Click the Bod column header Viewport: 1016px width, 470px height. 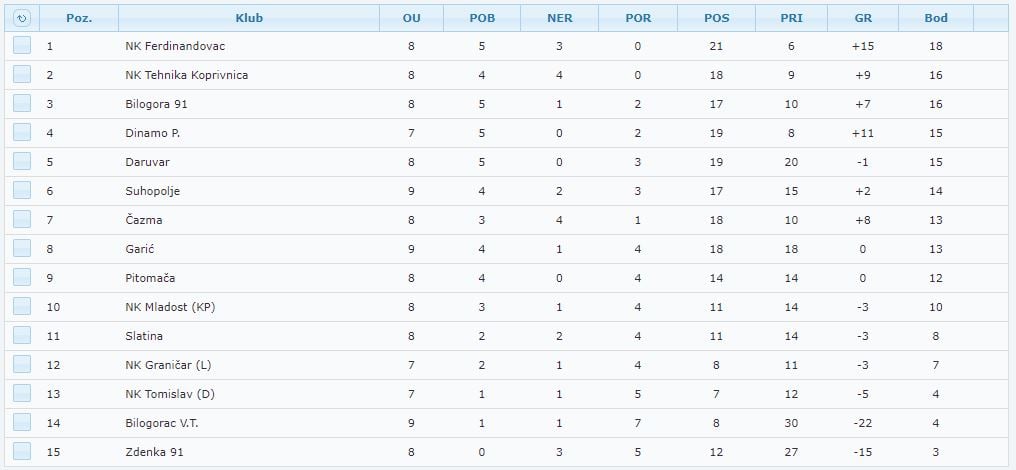(x=936, y=18)
